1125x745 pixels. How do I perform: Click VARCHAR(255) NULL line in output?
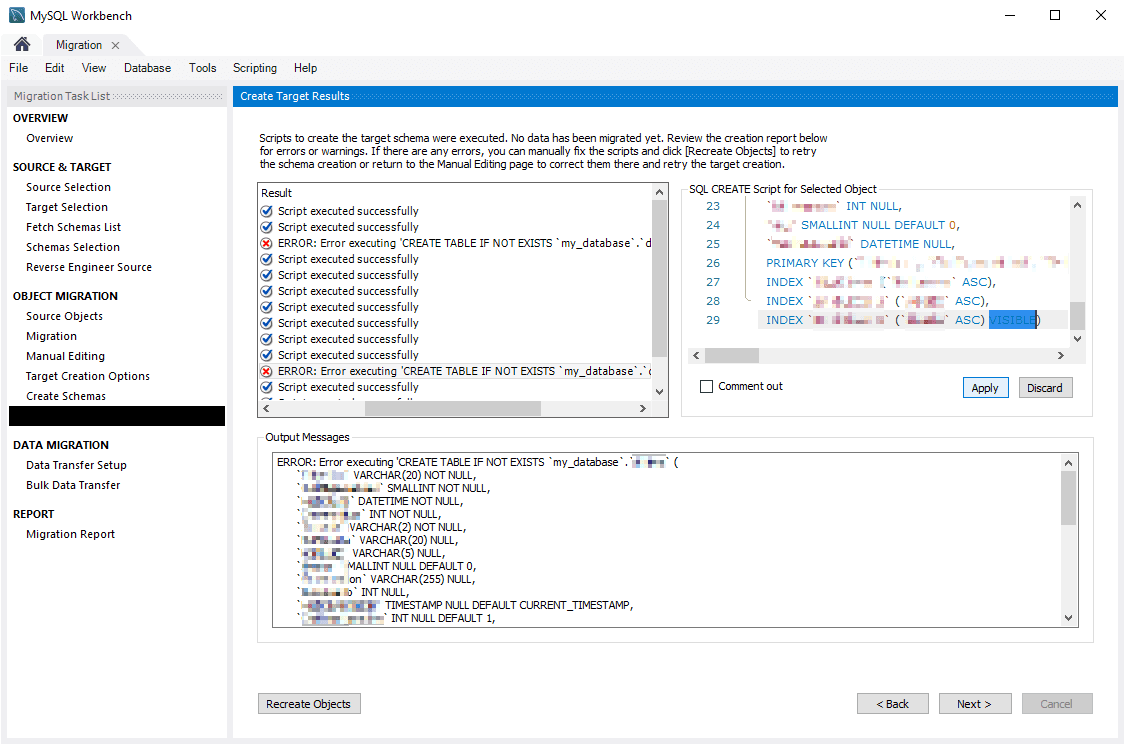(x=422, y=579)
